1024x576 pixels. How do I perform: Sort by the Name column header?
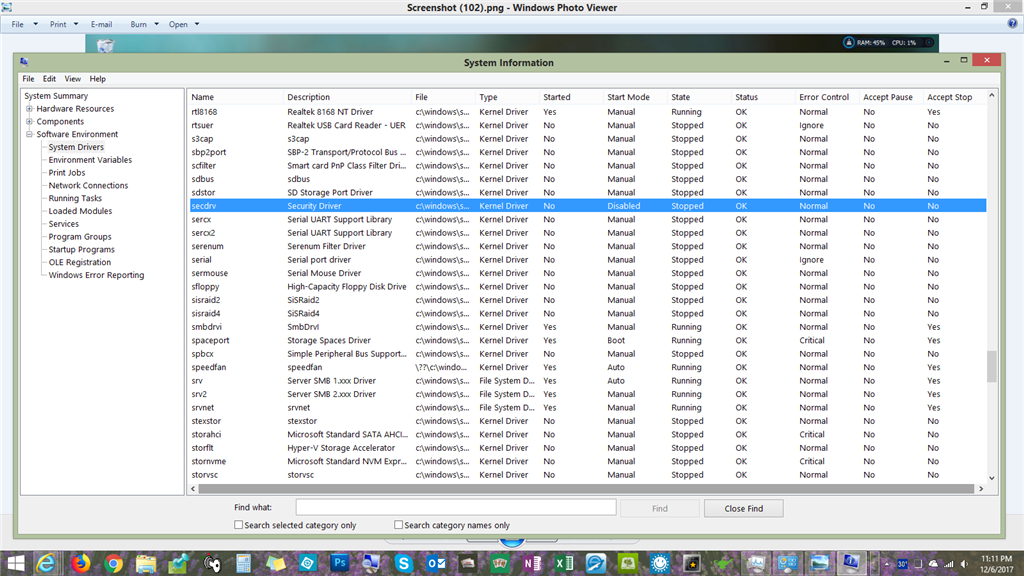point(235,97)
